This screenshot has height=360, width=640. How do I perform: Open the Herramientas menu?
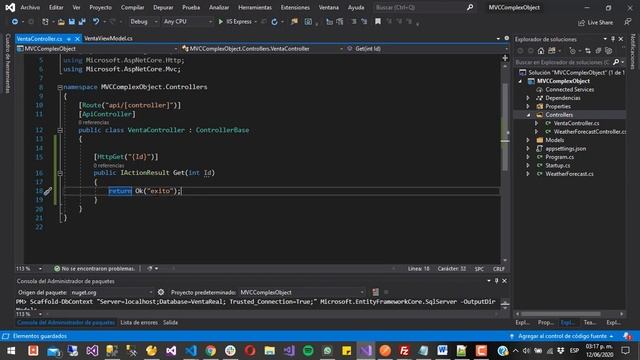coord(255,7)
